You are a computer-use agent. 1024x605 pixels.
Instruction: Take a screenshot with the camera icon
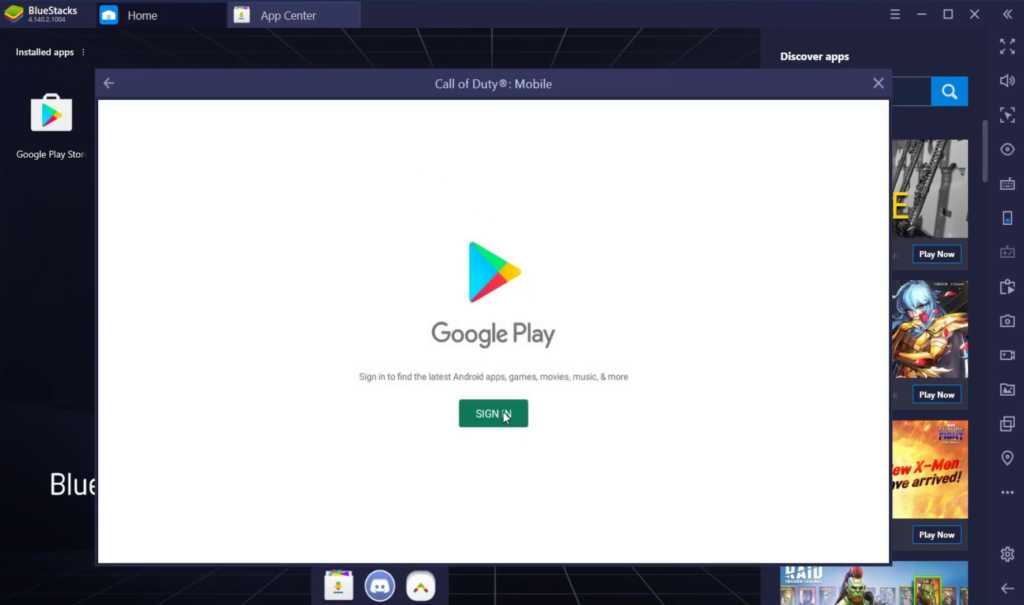tap(1007, 321)
